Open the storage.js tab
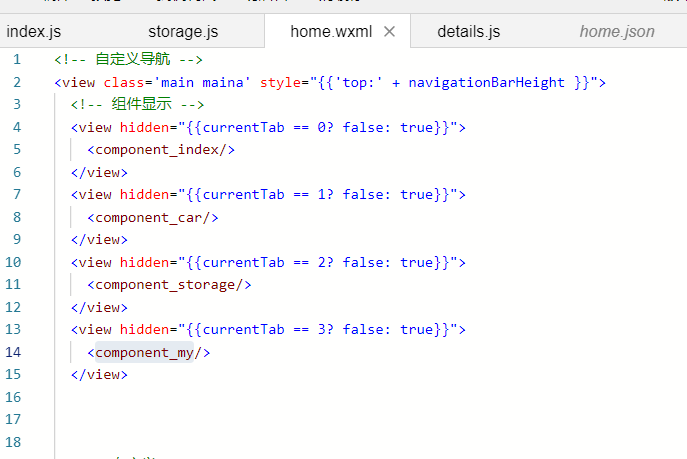This screenshot has width=687, height=459. tap(182, 32)
